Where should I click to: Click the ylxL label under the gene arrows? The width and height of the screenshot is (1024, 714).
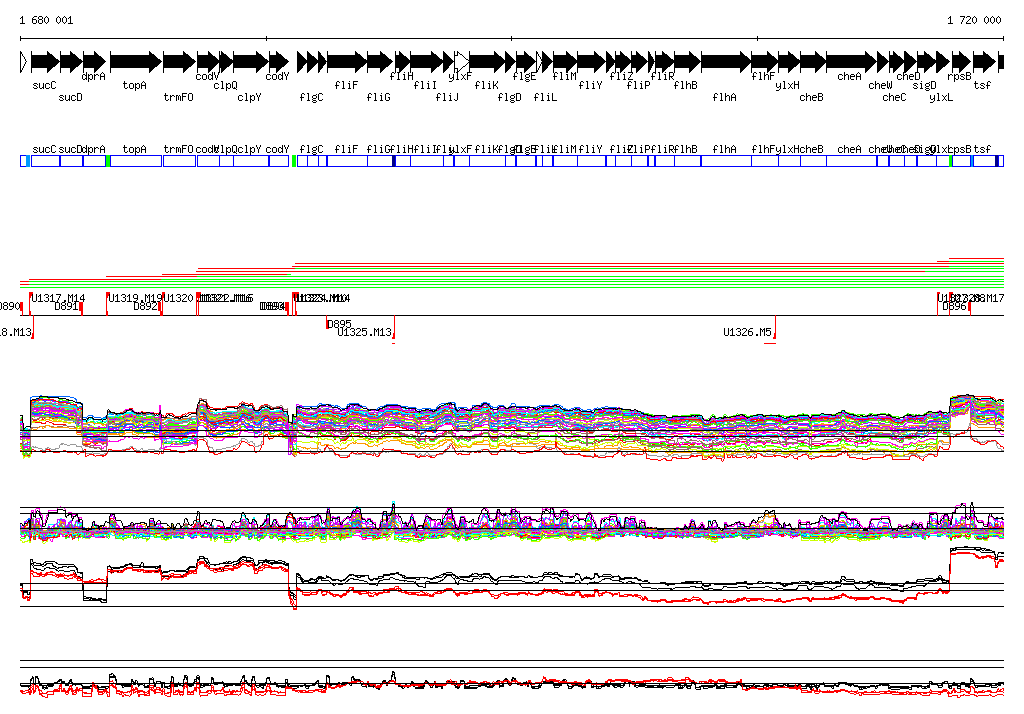(941, 97)
